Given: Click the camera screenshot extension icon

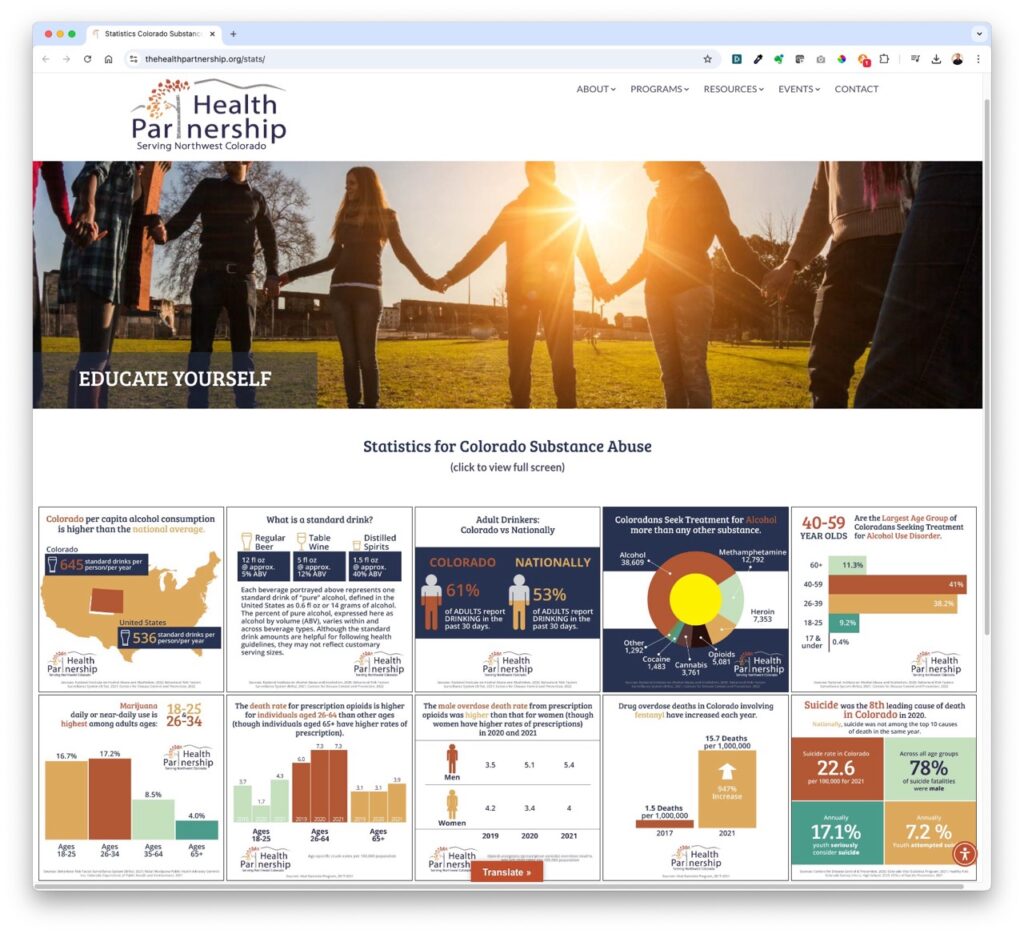Looking at the screenshot, I should 820,59.
